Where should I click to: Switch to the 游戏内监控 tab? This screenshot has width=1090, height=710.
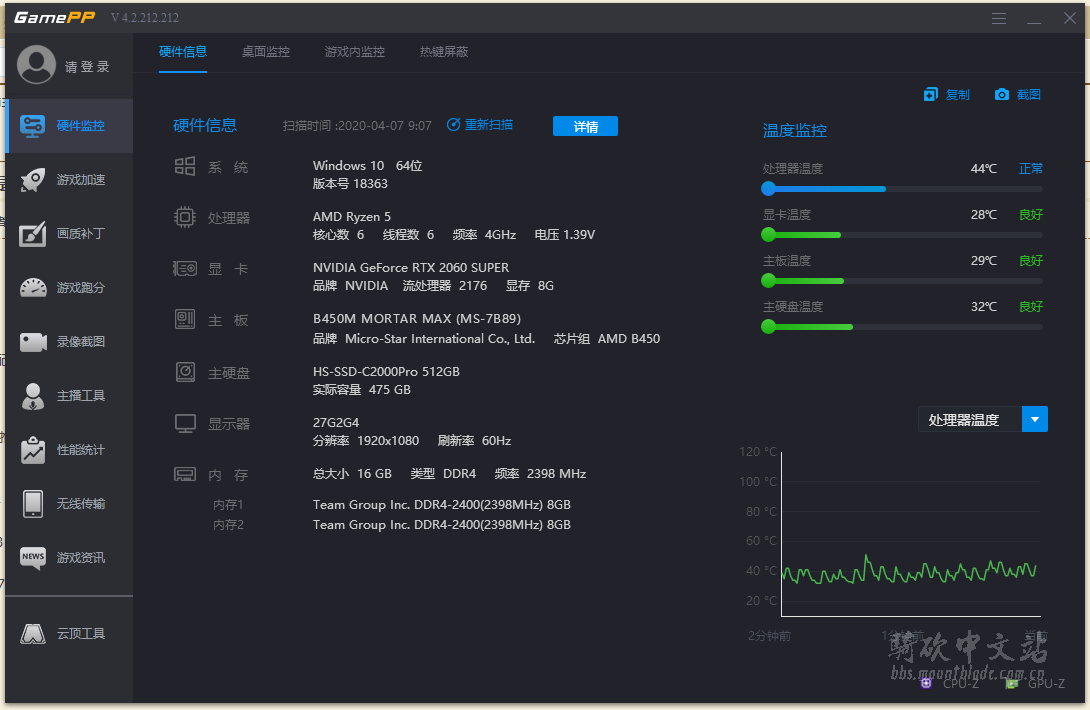[x=355, y=52]
